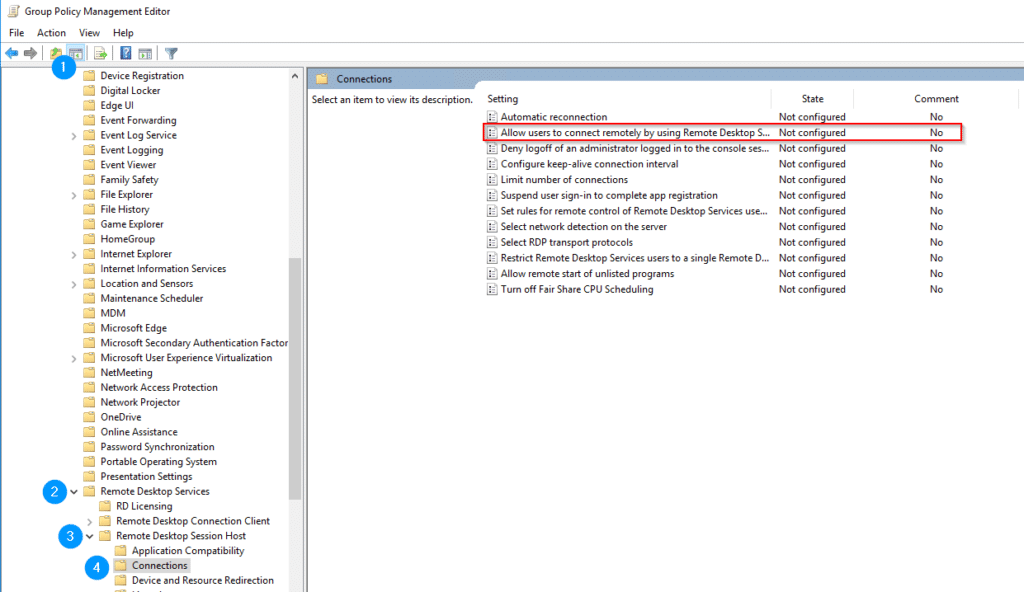Select 'Allow users to connect remotely' setting

[x=635, y=132]
